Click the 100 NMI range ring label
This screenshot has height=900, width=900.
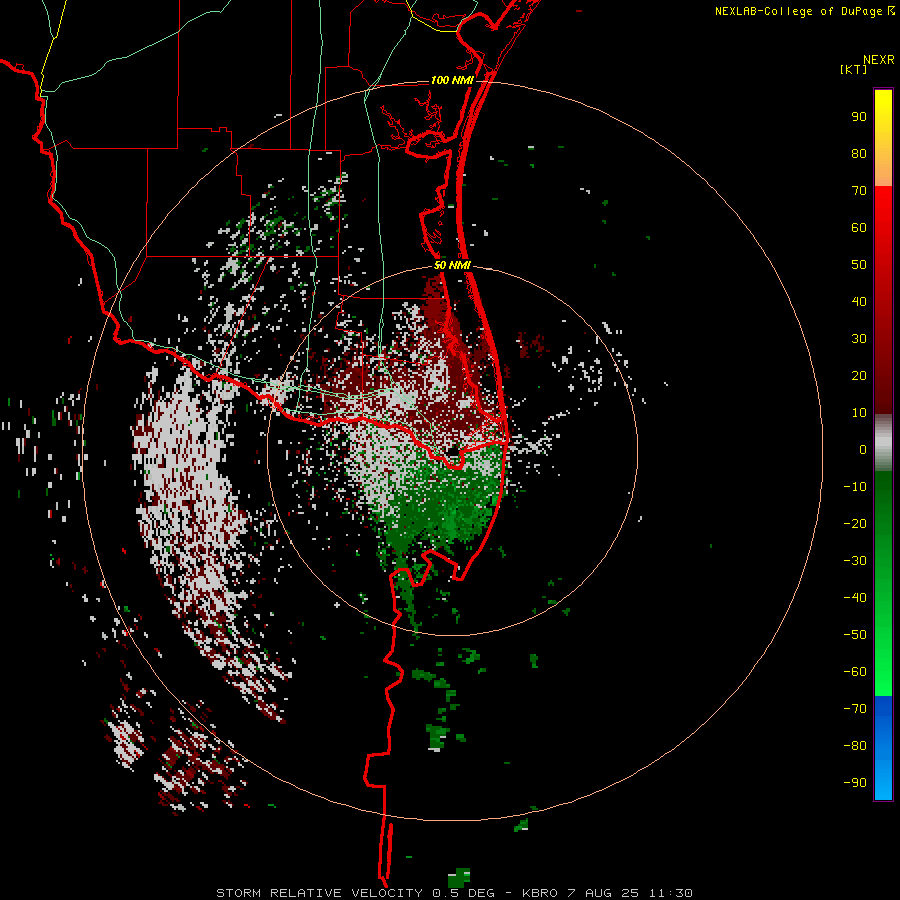[x=452, y=80]
